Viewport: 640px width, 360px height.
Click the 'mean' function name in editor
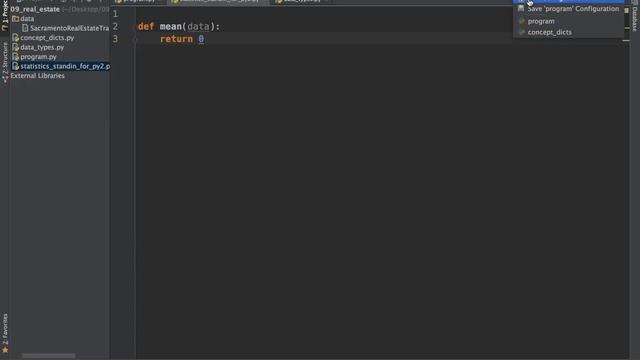pyautogui.click(x=171, y=27)
